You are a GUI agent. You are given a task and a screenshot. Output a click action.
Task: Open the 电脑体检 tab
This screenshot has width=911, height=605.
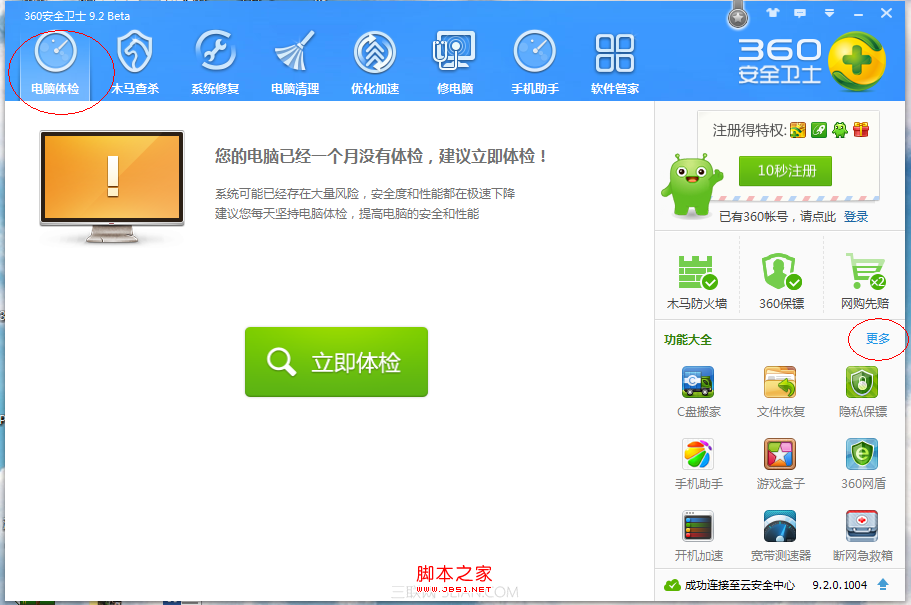[55, 64]
